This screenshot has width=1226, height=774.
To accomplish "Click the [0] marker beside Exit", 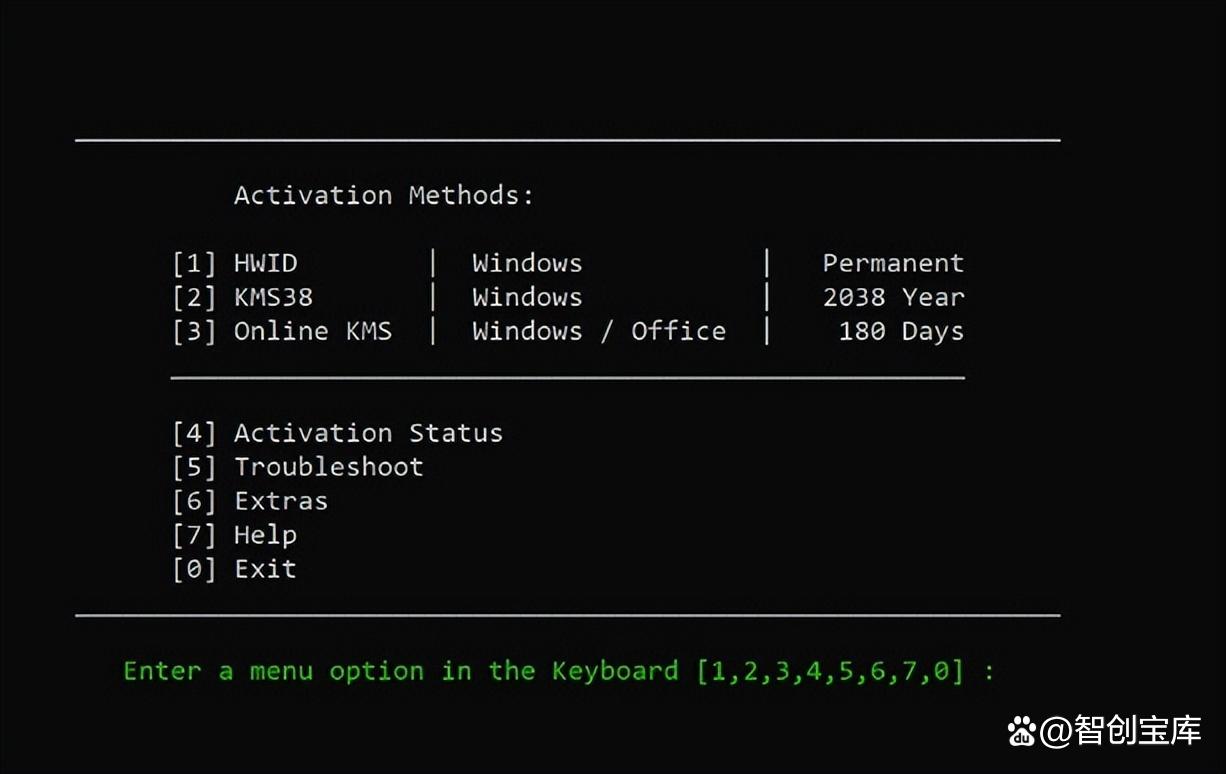I will tap(194, 570).
